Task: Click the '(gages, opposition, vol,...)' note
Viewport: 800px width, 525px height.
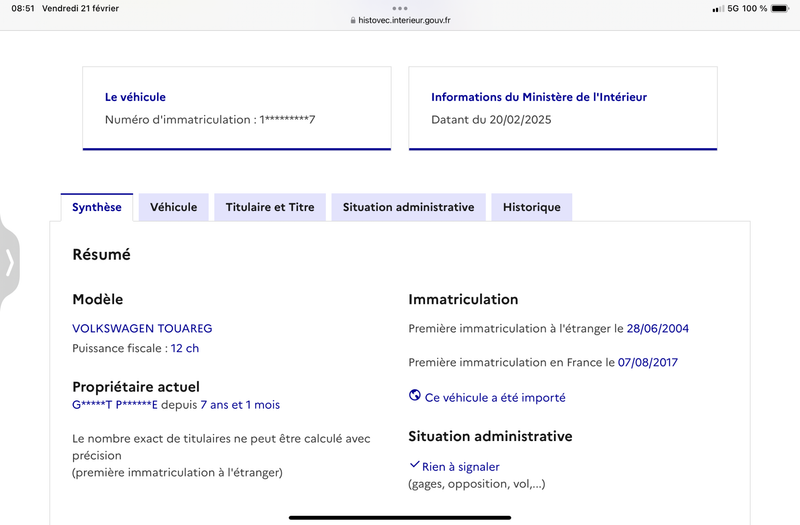Action: click(477, 484)
